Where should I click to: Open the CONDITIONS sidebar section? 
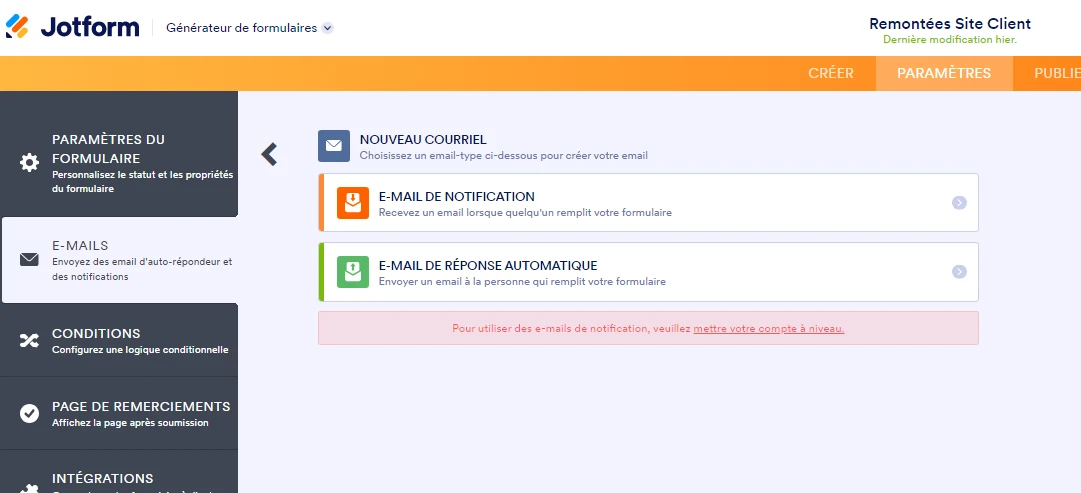pyautogui.click(x=119, y=340)
